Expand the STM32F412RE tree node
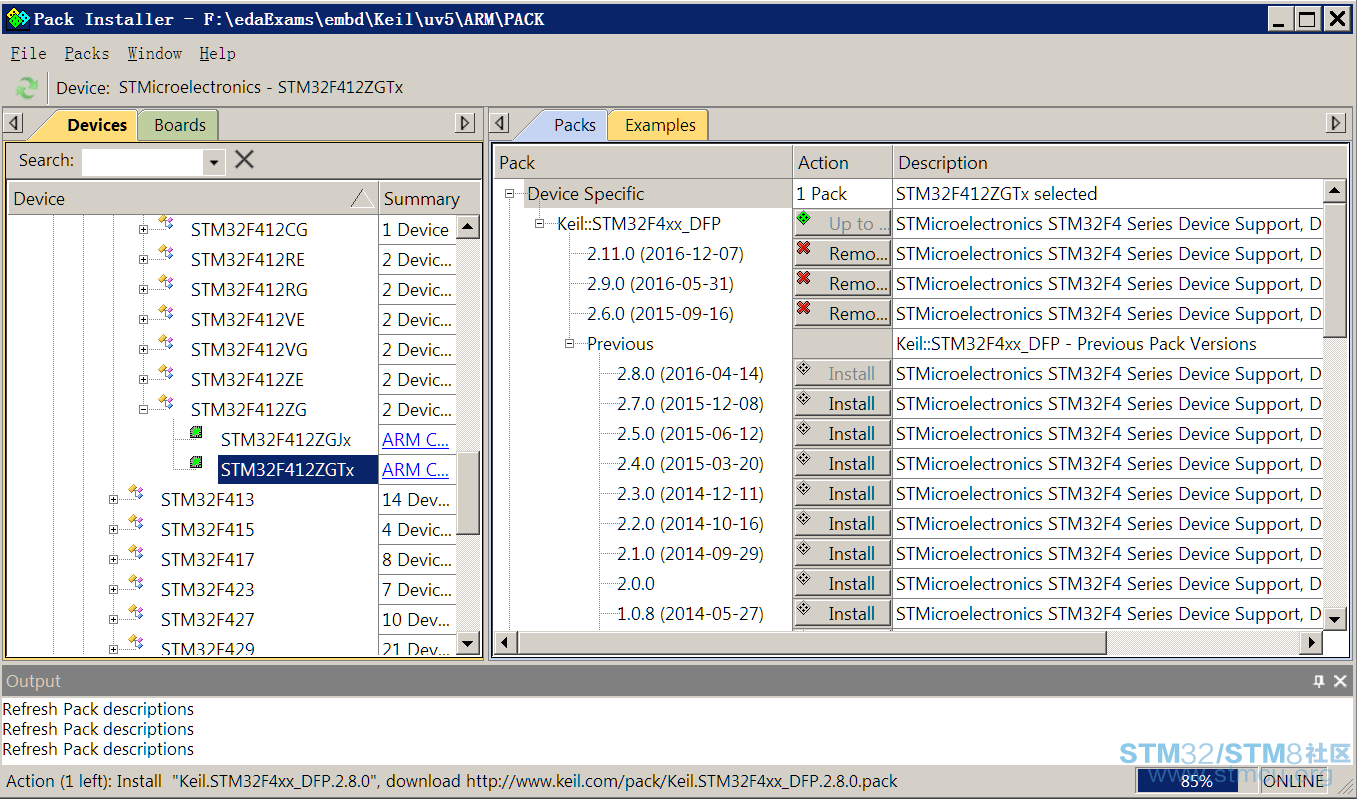1357x799 pixels. click(x=143, y=260)
